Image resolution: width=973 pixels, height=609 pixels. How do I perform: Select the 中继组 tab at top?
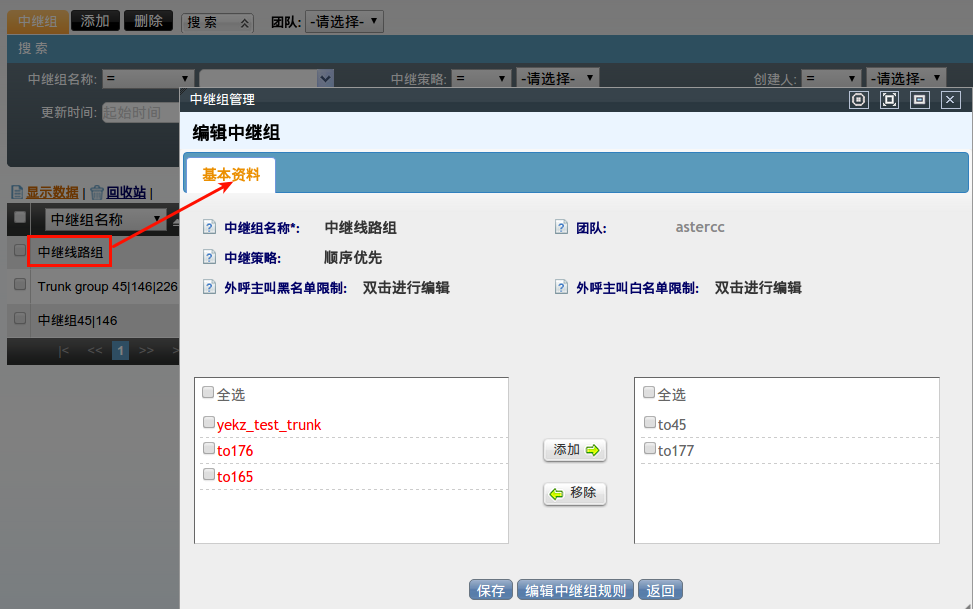tap(37, 21)
